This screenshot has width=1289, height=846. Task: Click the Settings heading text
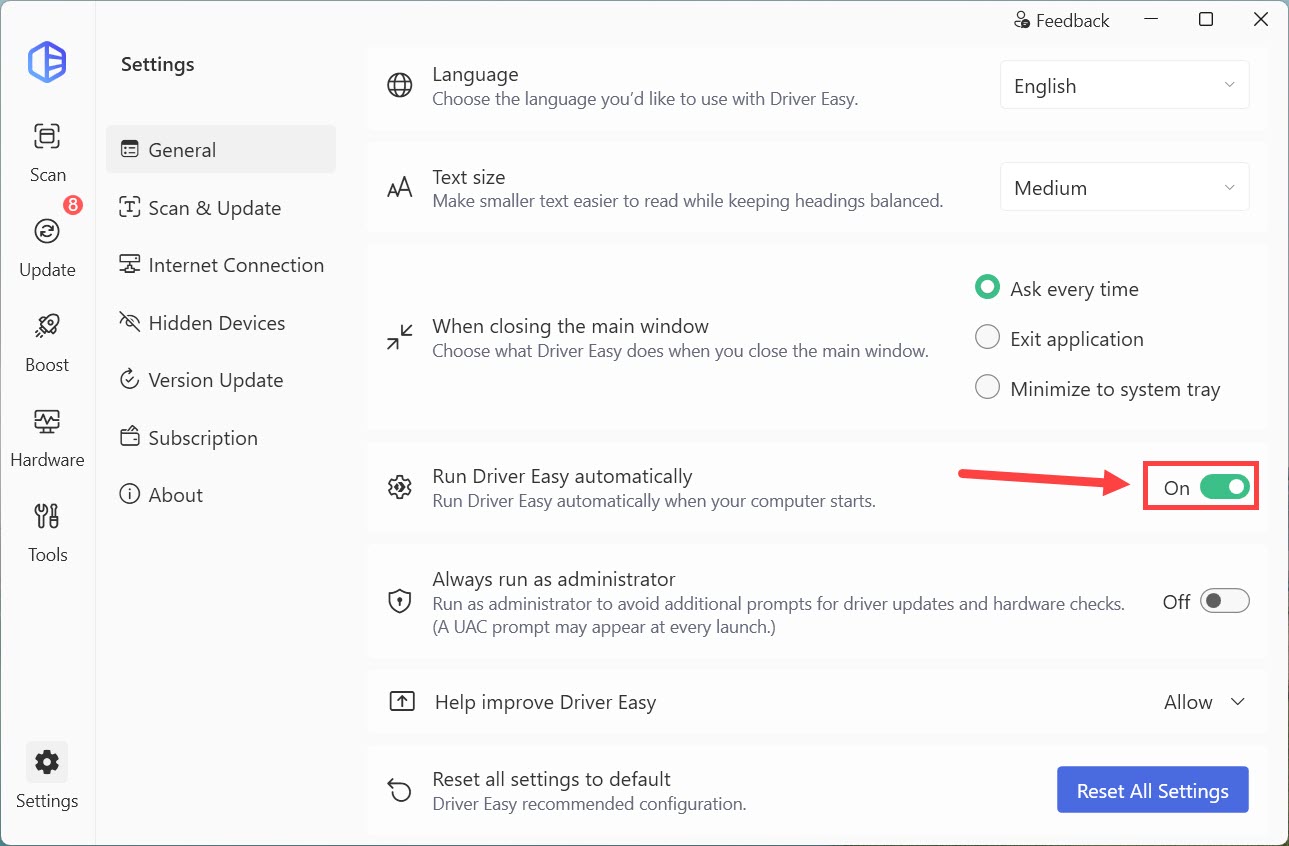pos(158,65)
